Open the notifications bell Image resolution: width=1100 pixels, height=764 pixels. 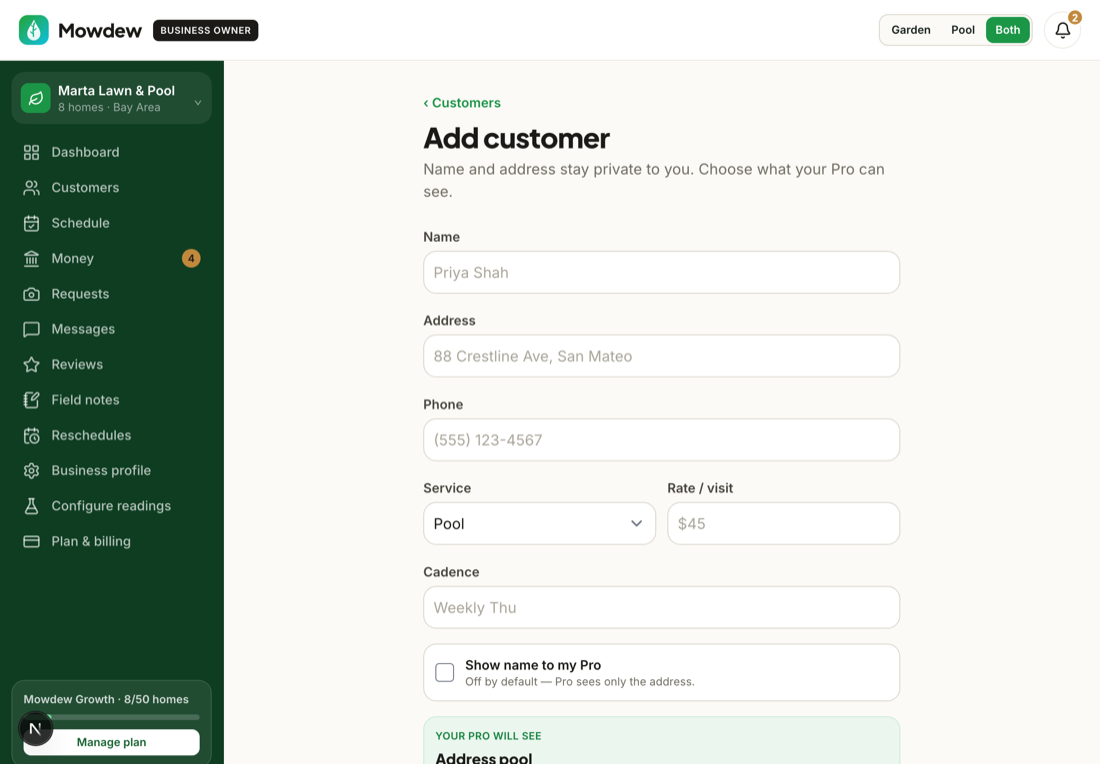[1062, 30]
